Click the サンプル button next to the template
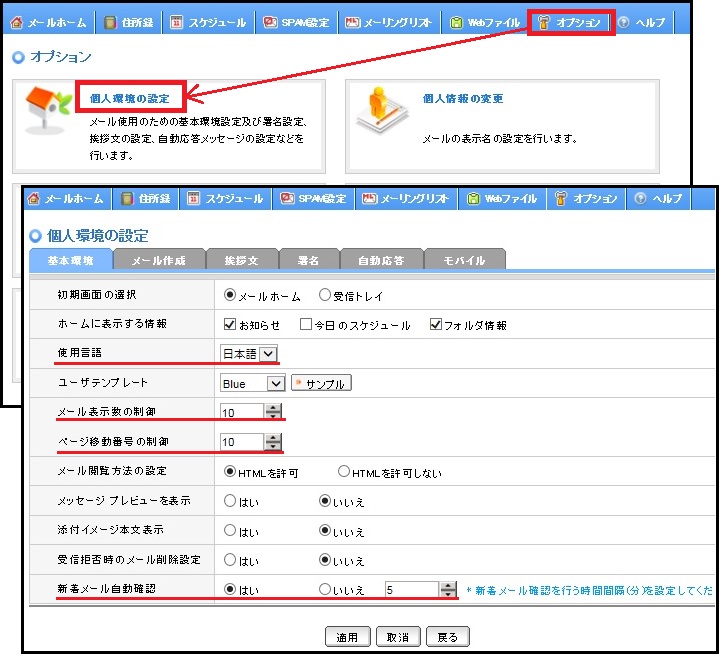This screenshot has width=722, height=666. pyautogui.click(x=321, y=383)
